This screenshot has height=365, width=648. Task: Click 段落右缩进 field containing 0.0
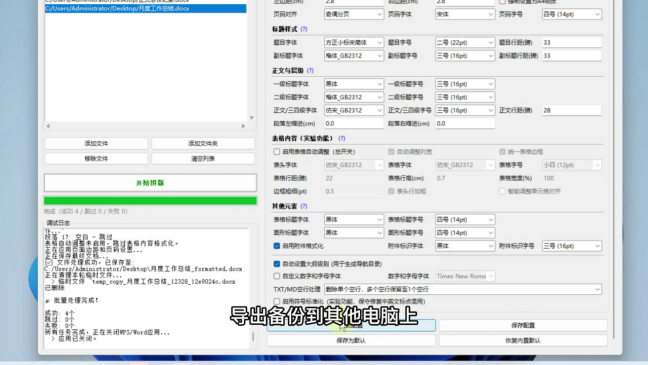(465, 124)
